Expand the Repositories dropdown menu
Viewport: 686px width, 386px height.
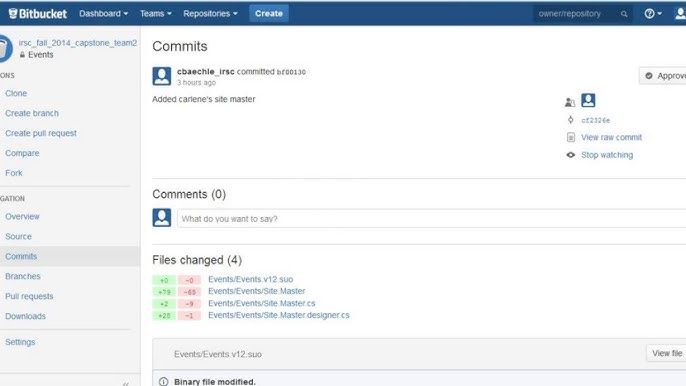pyautogui.click(x=210, y=14)
